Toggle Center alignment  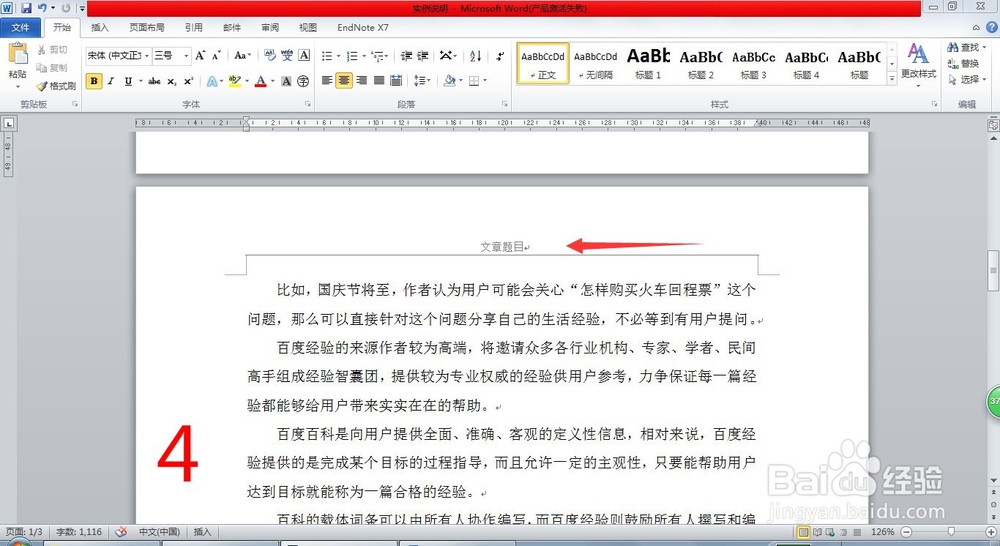coord(344,80)
